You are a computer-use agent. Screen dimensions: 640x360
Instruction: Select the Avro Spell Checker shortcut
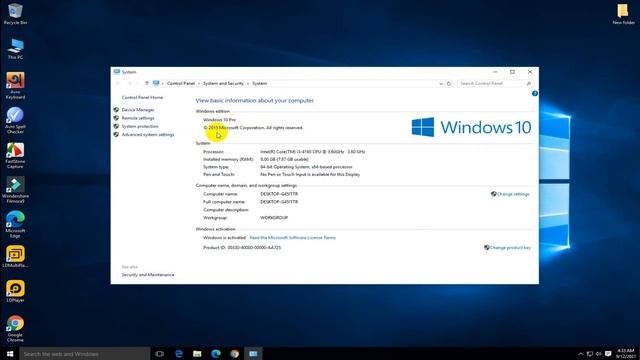pos(15,120)
